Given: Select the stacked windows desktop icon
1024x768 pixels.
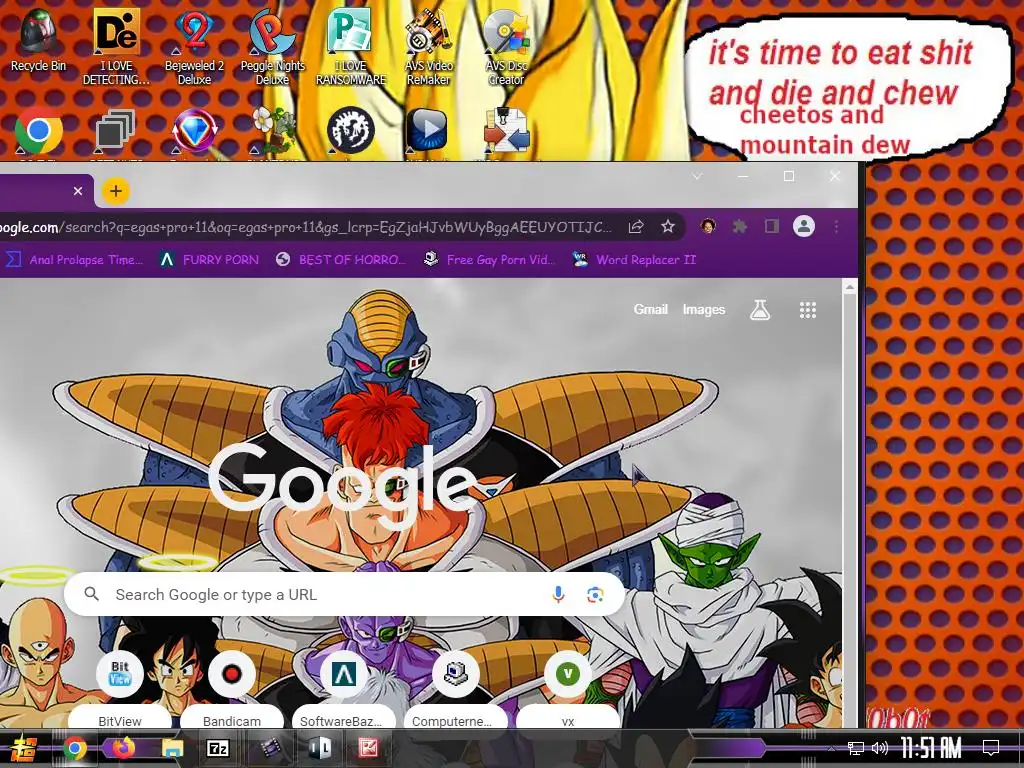Looking at the screenshot, I should coord(116,129).
